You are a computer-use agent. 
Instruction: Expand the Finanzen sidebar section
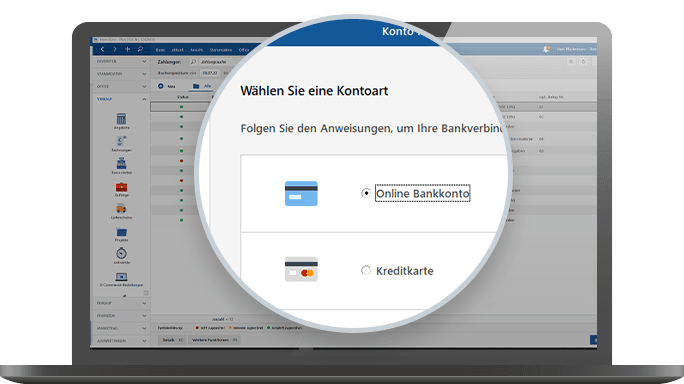pos(121,315)
